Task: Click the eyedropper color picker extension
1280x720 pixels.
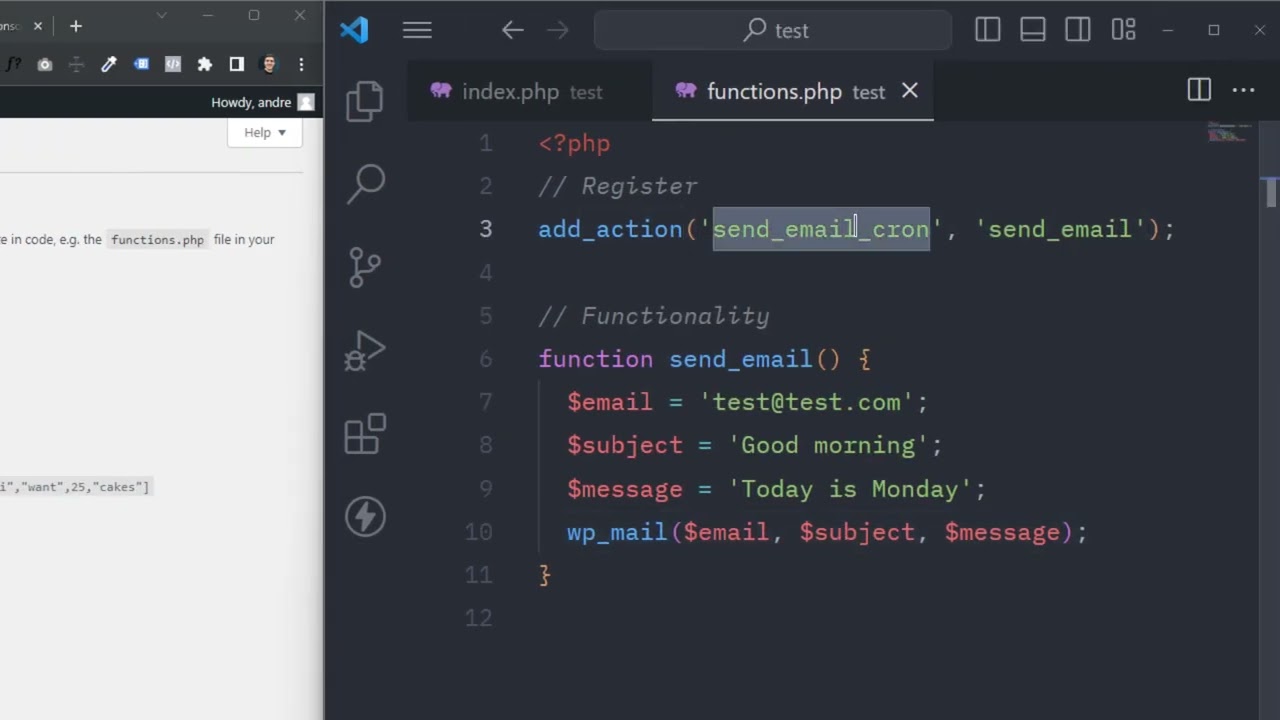Action: pos(108,64)
